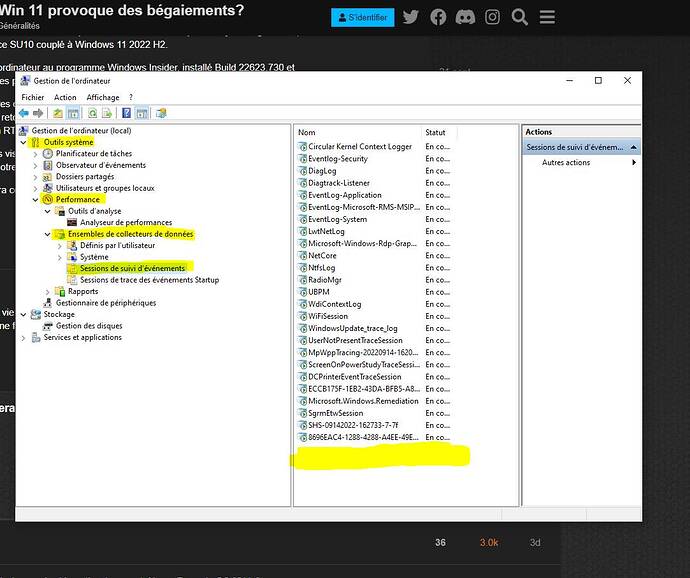Viewport: 690px width, 578px height.
Task: Select the Circular Kernel Context Logger session
Action: pos(359,147)
